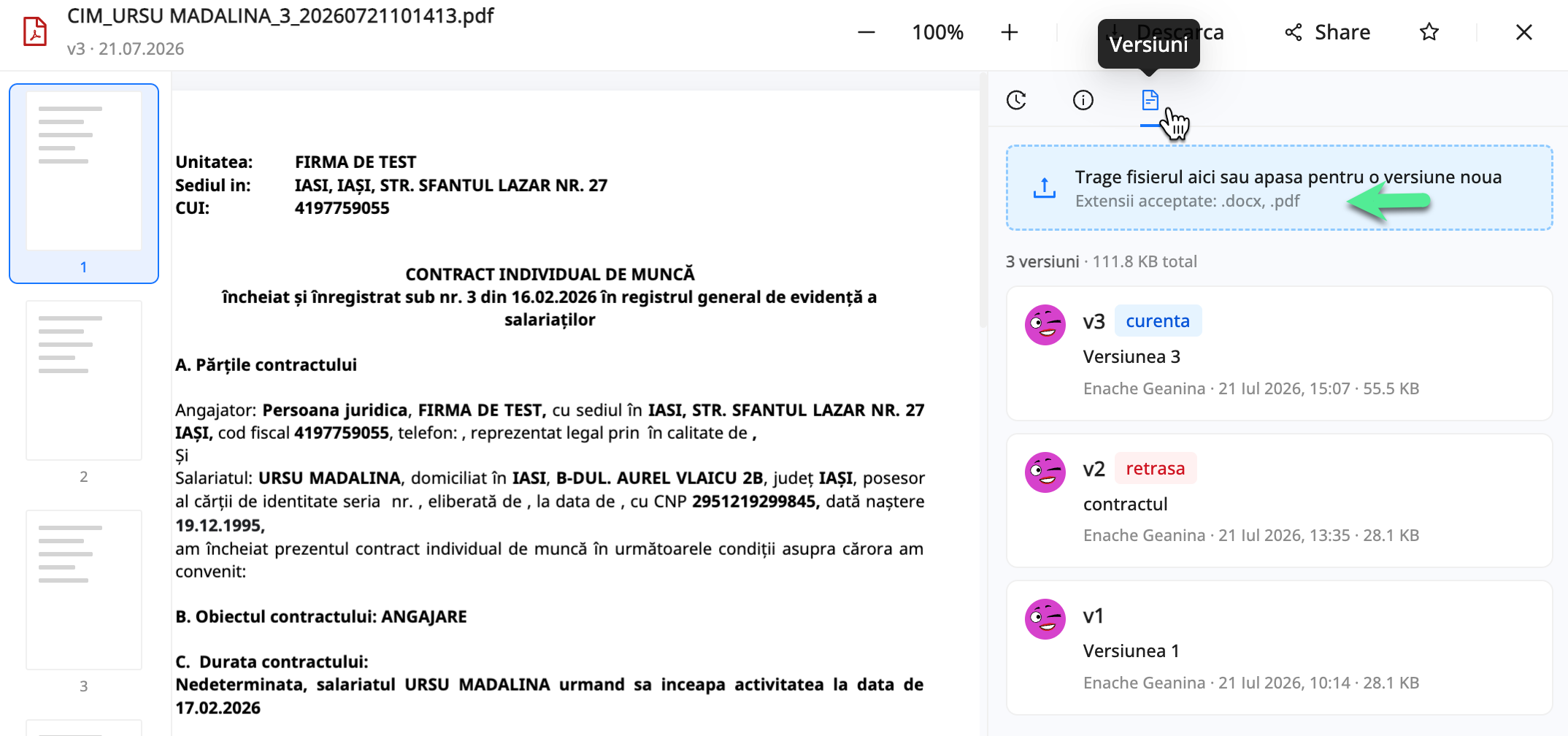
Task: Select the v1 Versiunea 1 entry
Action: (x=1279, y=648)
